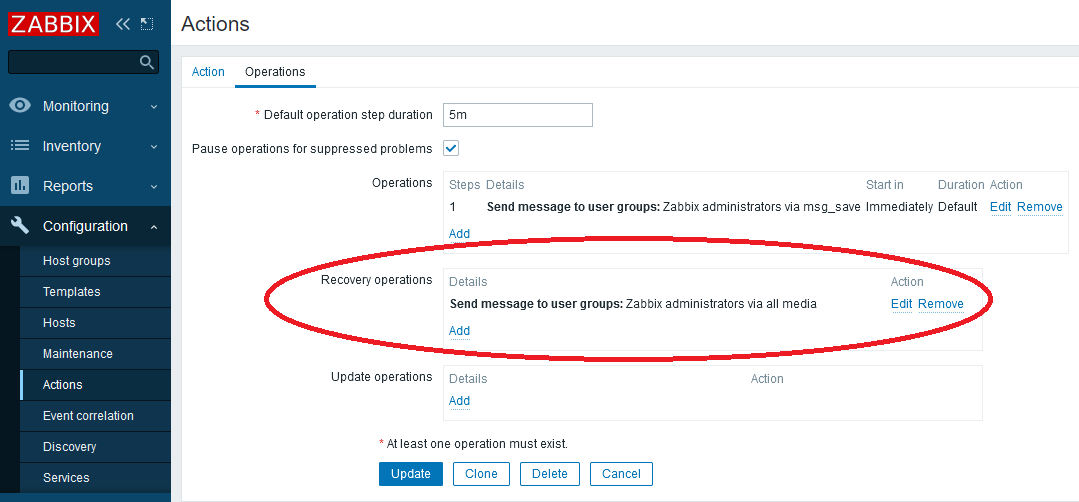This screenshot has height=502, width=1079.
Task: Collapse the Configuration menu chevron
Action: (154, 227)
